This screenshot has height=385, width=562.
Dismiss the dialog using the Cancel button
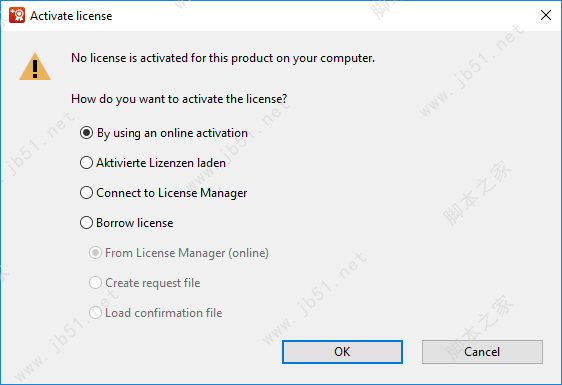pos(482,352)
